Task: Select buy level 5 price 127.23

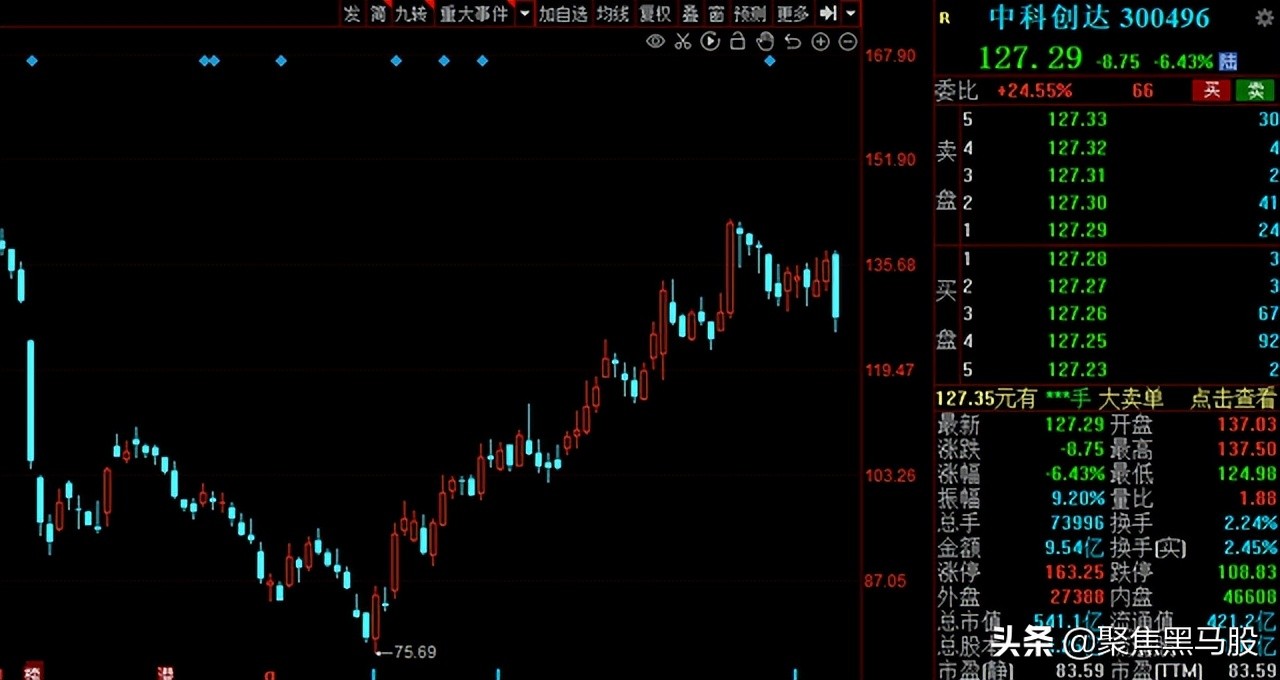Action: pyautogui.click(x=1077, y=369)
